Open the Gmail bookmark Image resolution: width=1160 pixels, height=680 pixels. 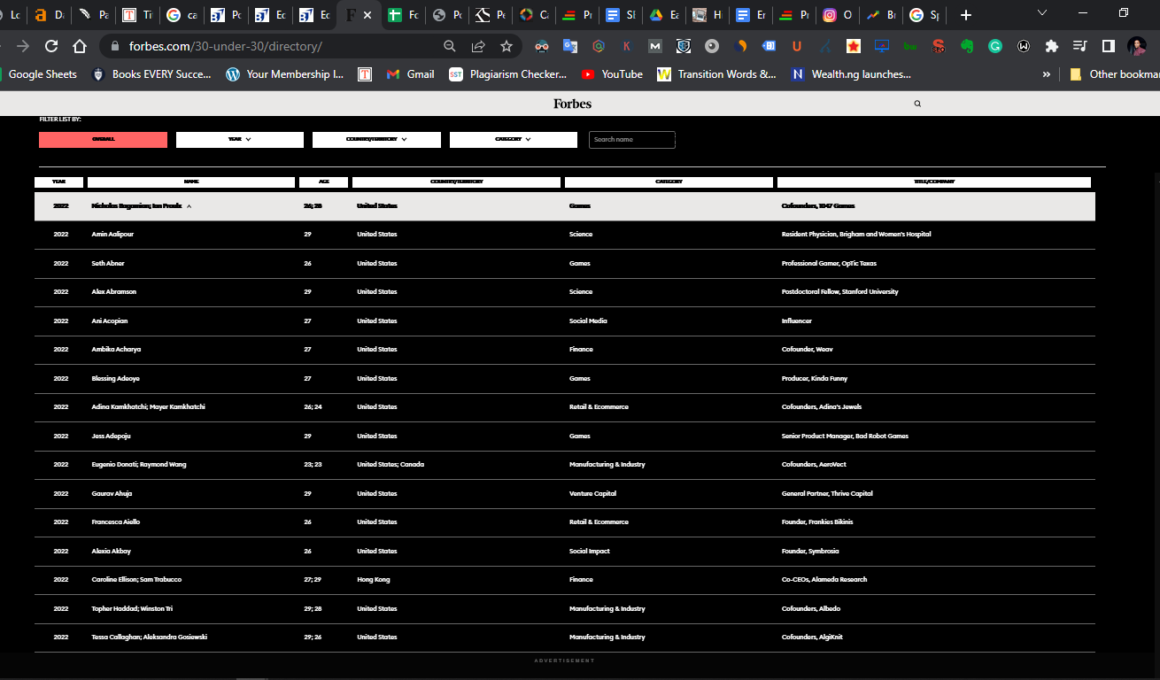[410, 74]
